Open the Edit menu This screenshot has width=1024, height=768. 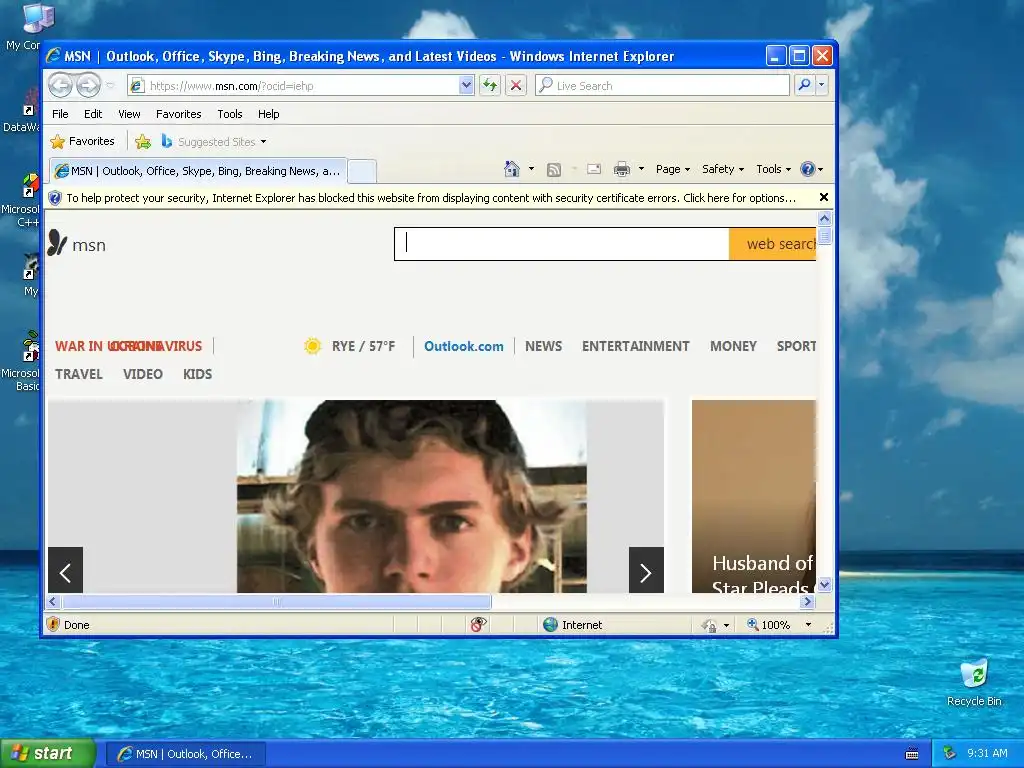(x=93, y=114)
